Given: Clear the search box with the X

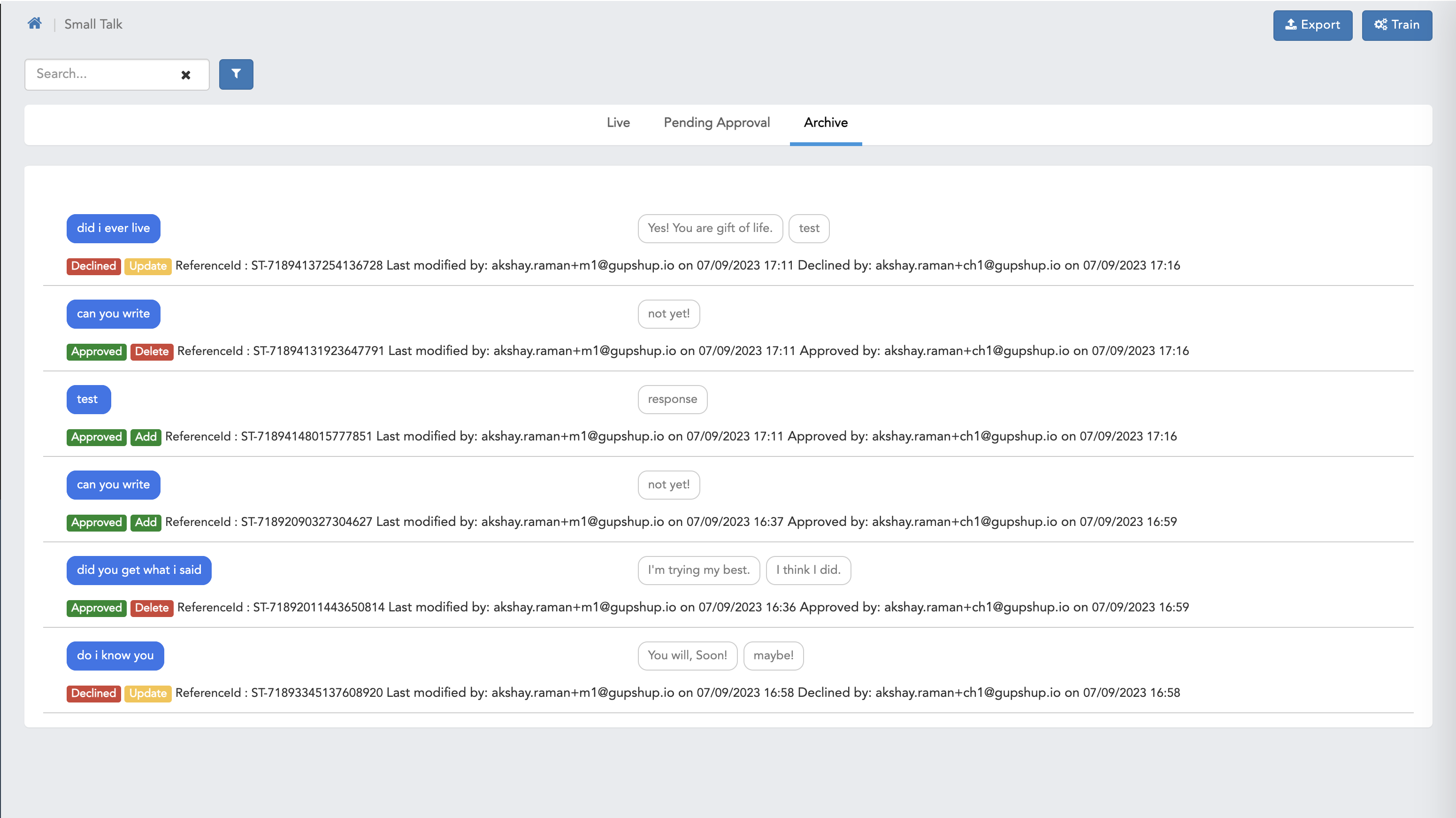Looking at the screenshot, I should click(185, 75).
